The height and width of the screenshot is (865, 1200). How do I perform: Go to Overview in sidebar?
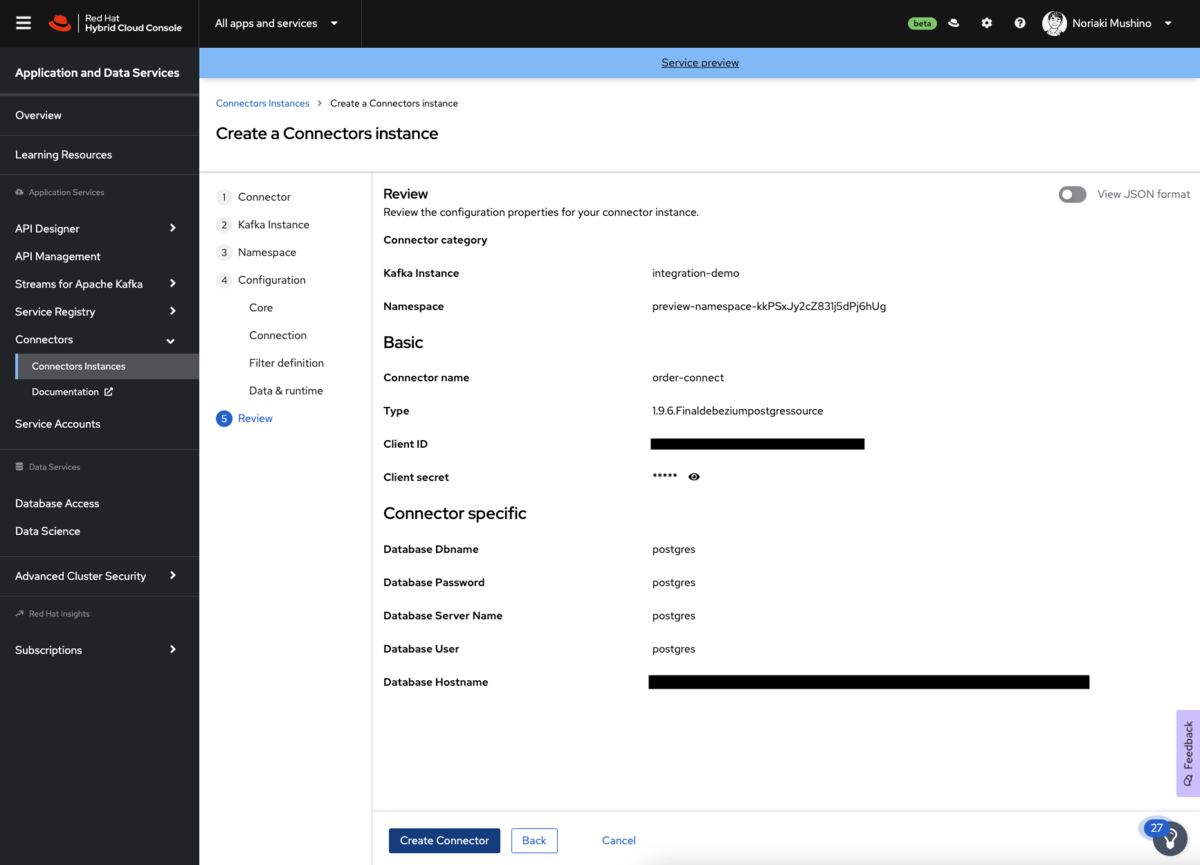point(38,115)
